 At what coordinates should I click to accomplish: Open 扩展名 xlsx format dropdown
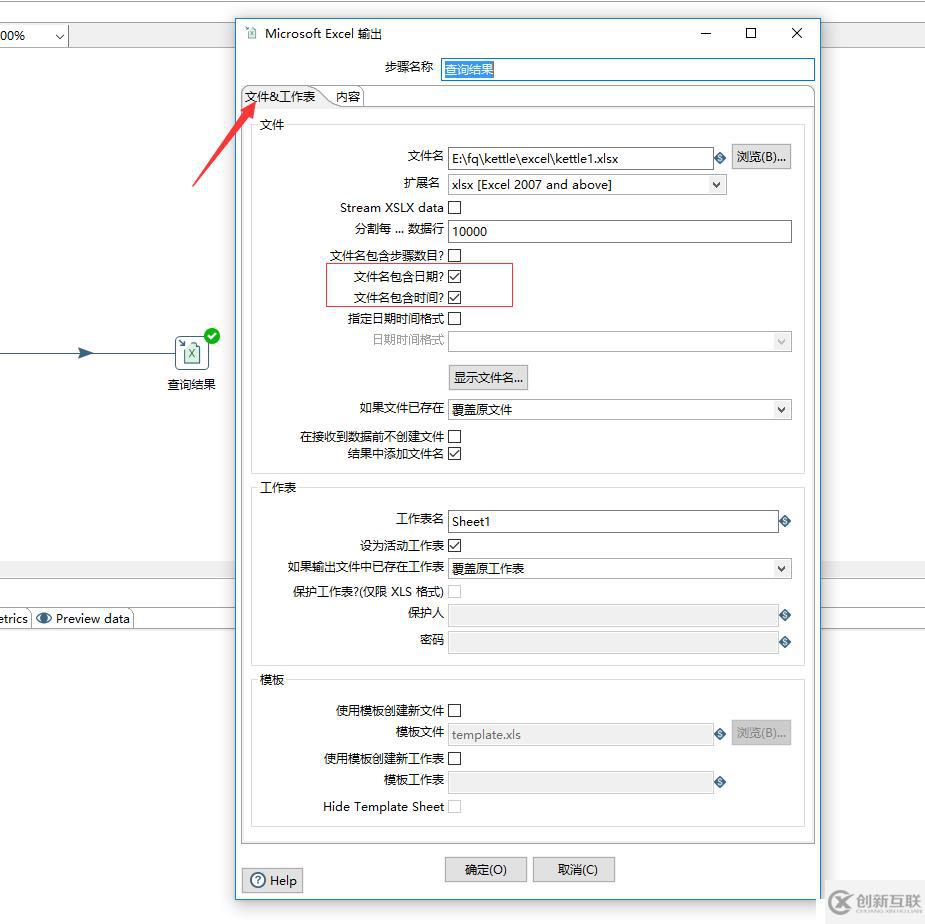(x=587, y=185)
